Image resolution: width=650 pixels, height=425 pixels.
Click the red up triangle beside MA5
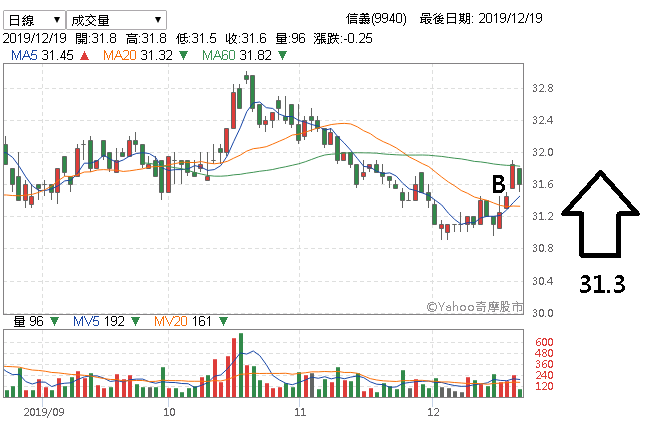tap(85, 56)
